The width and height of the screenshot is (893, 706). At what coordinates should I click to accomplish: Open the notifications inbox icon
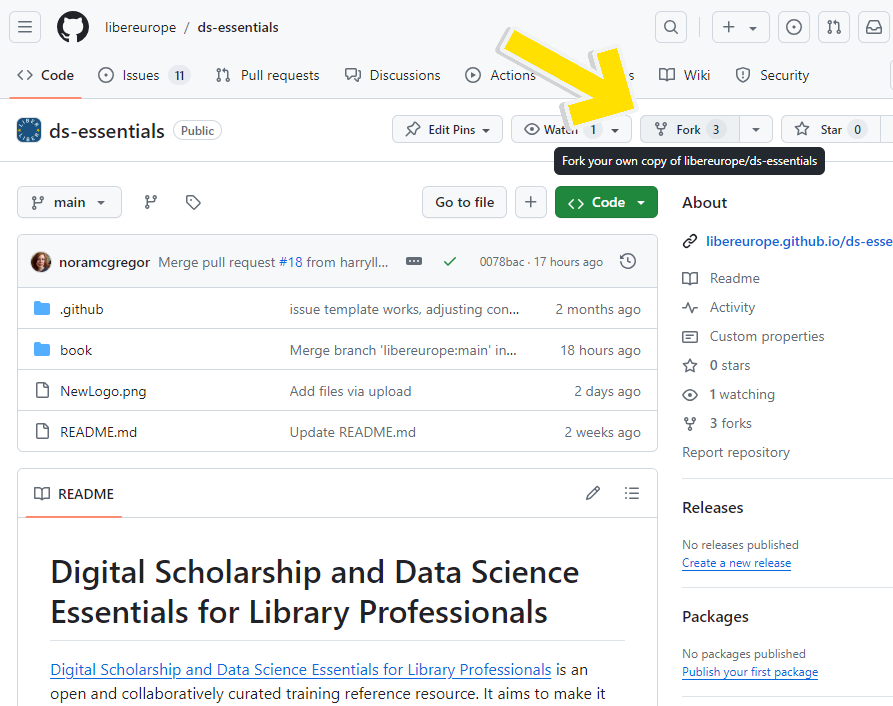coord(874,27)
